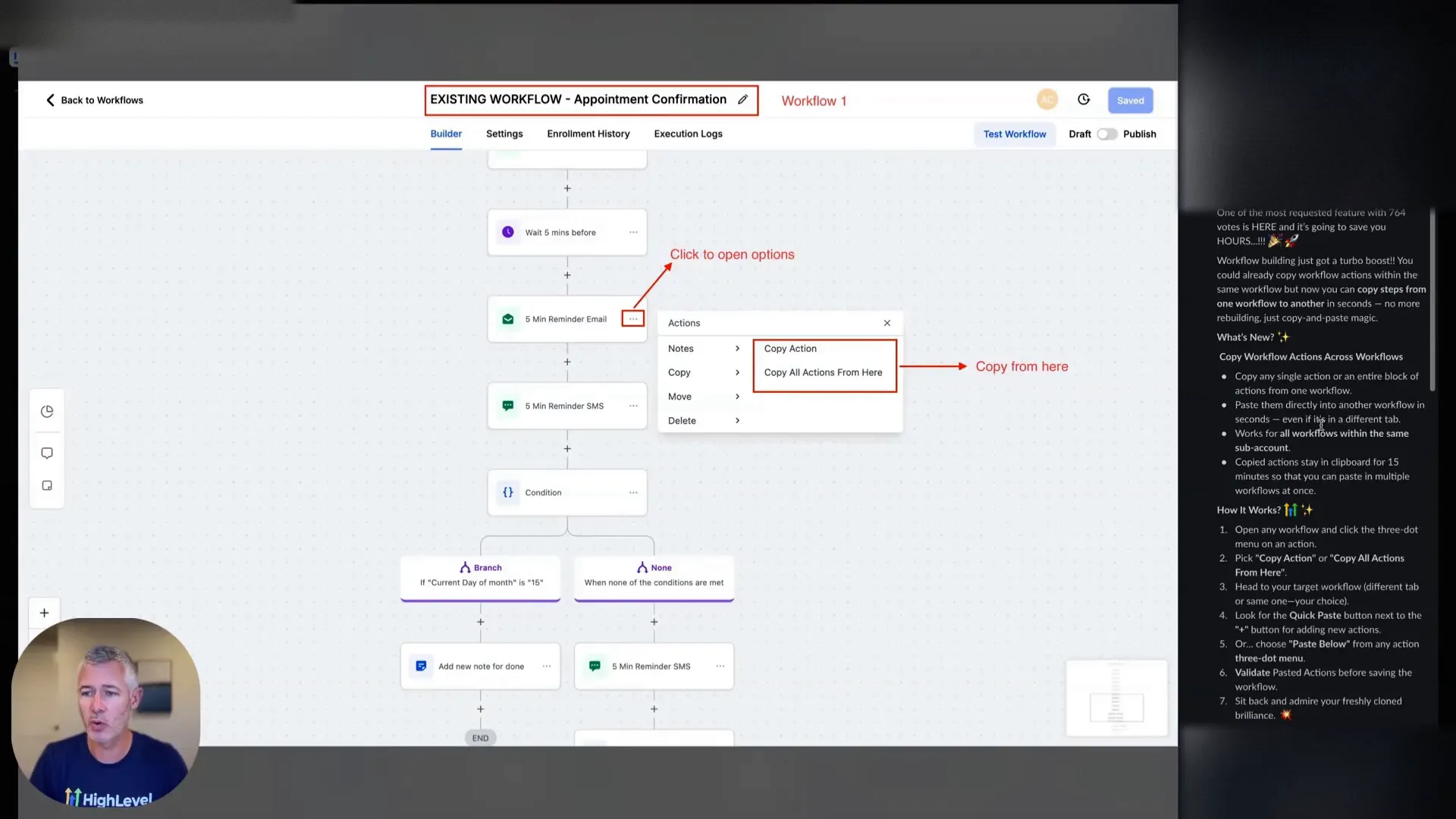Open three-dot menu on Wait 5 mins before
The width and height of the screenshot is (1456, 819).
pyautogui.click(x=633, y=232)
